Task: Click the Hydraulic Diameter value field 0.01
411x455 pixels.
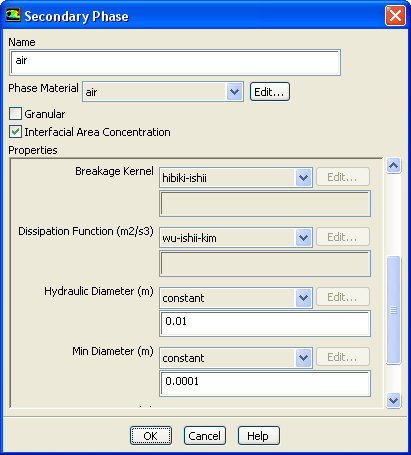Action: coord(265,323)
